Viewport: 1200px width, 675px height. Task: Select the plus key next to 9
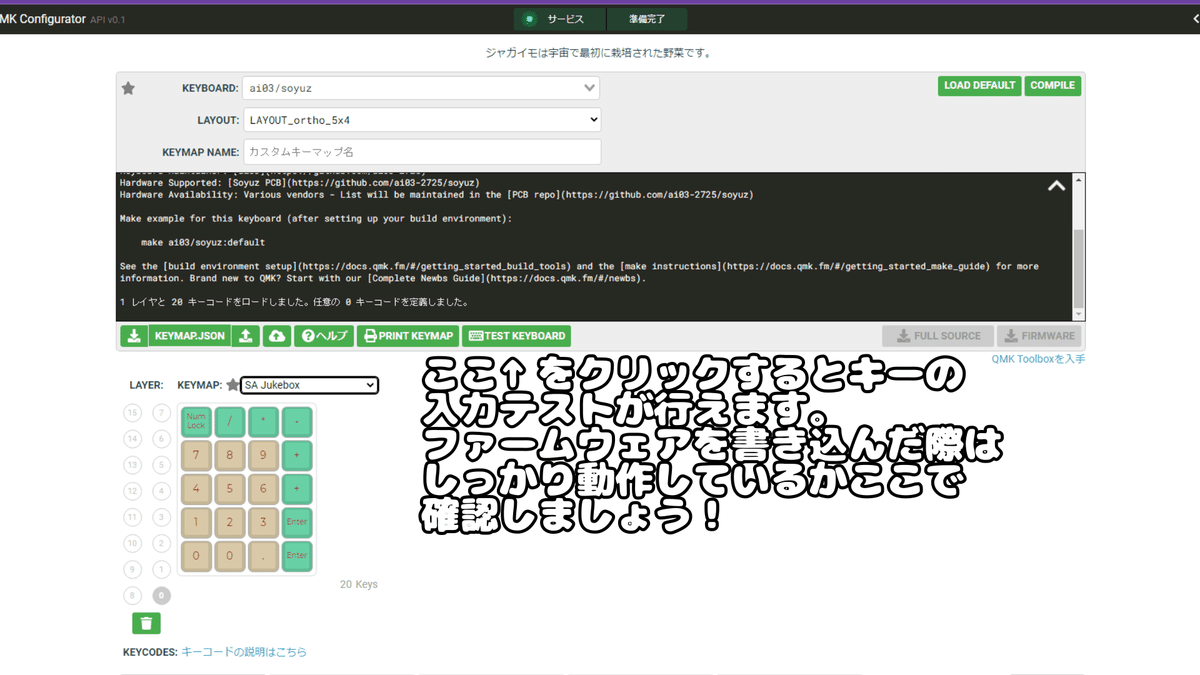pyautogui.click(x=297, y=456)
